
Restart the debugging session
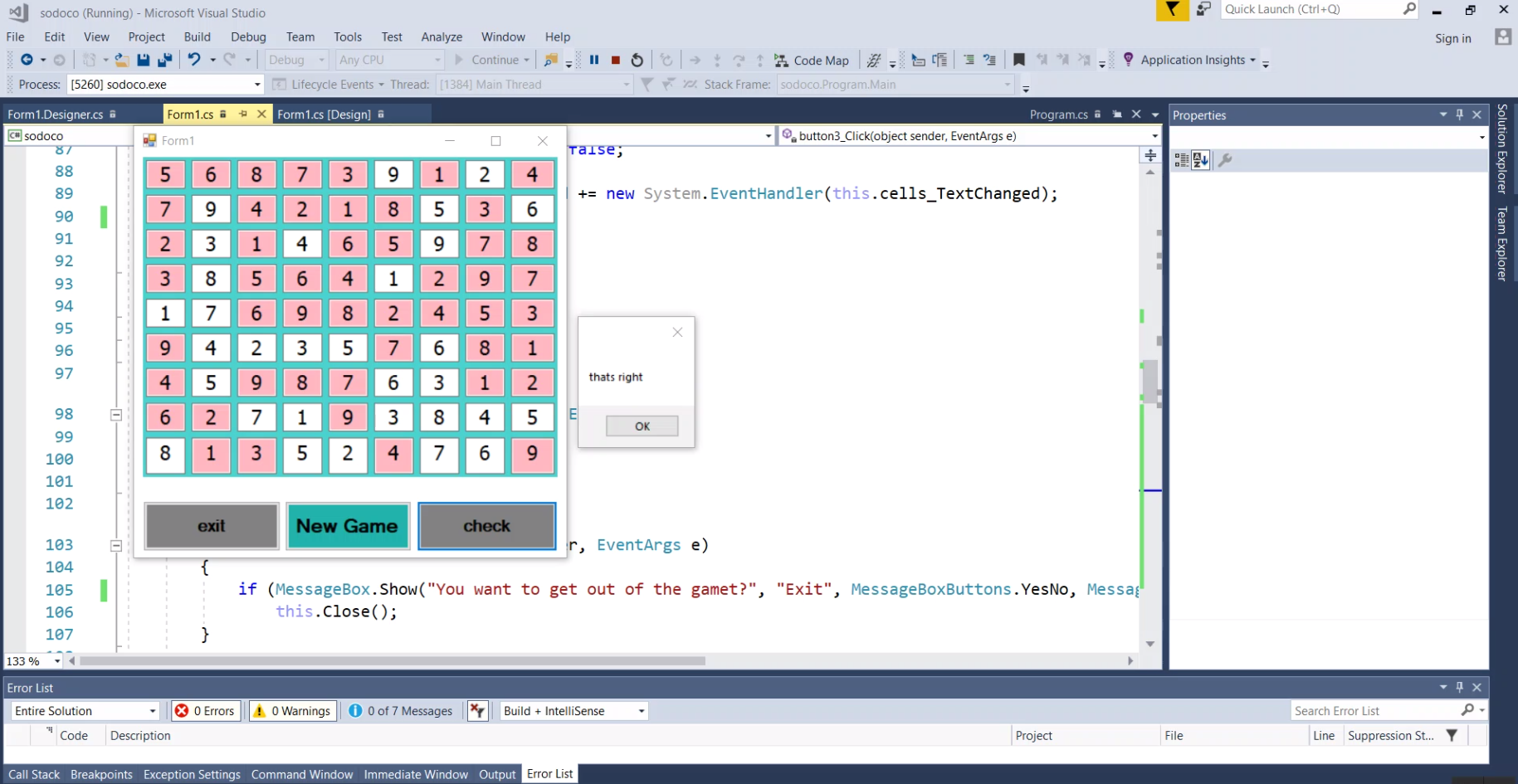(637, 60)
